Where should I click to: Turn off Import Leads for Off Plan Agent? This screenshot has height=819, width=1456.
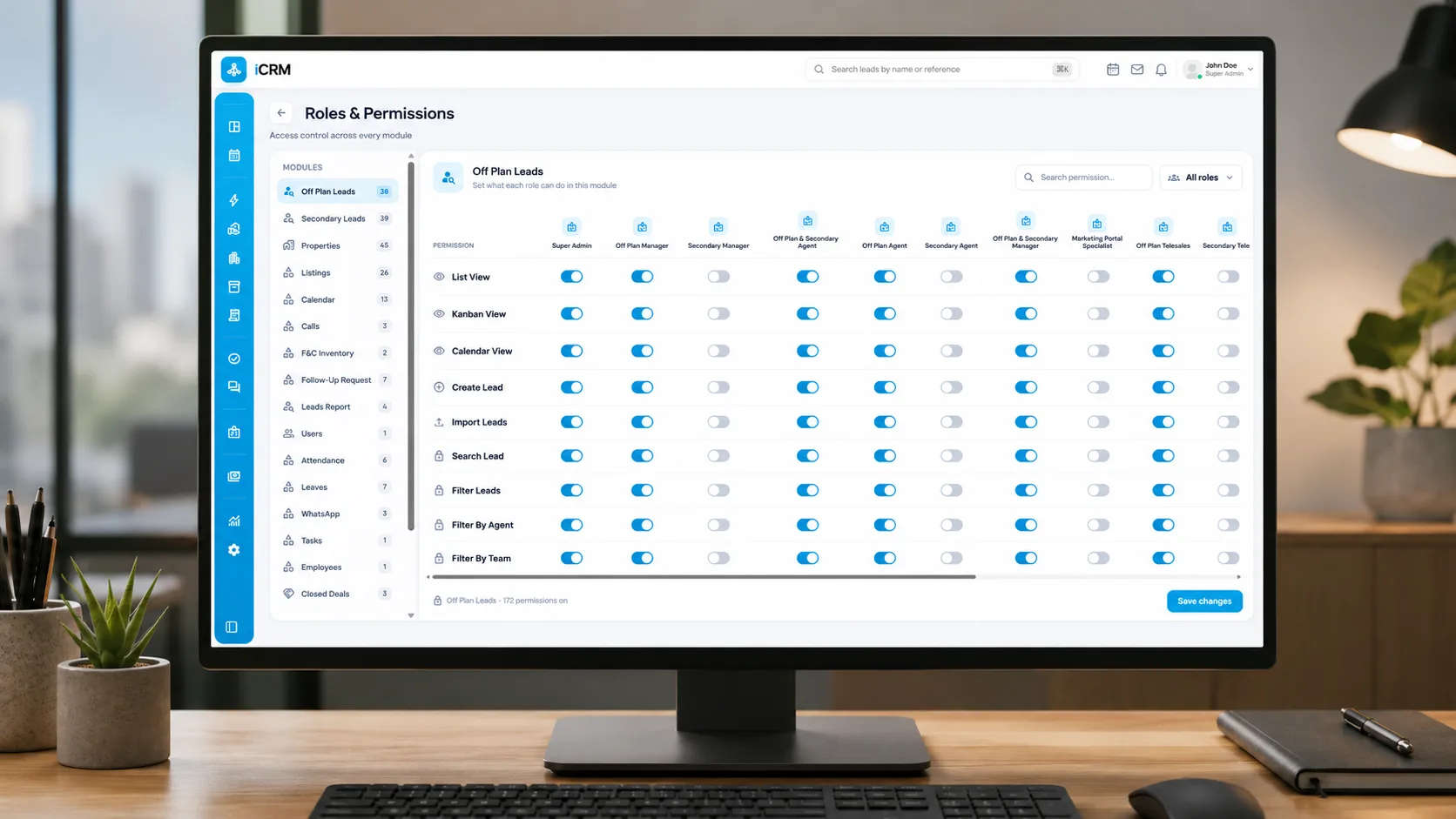(885, 422)
